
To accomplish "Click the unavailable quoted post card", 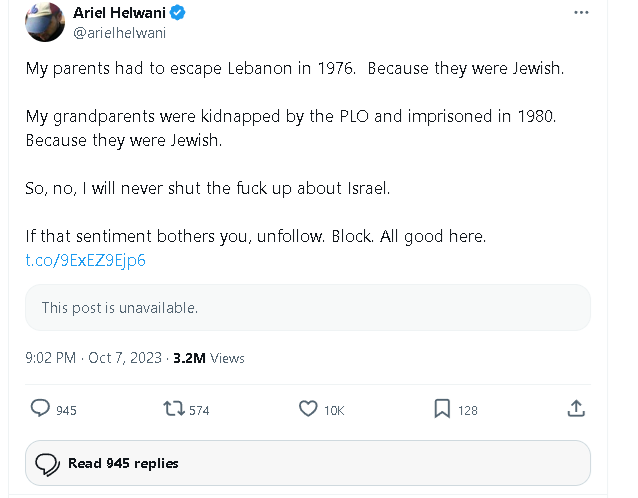I will click(x=308, y=308).
